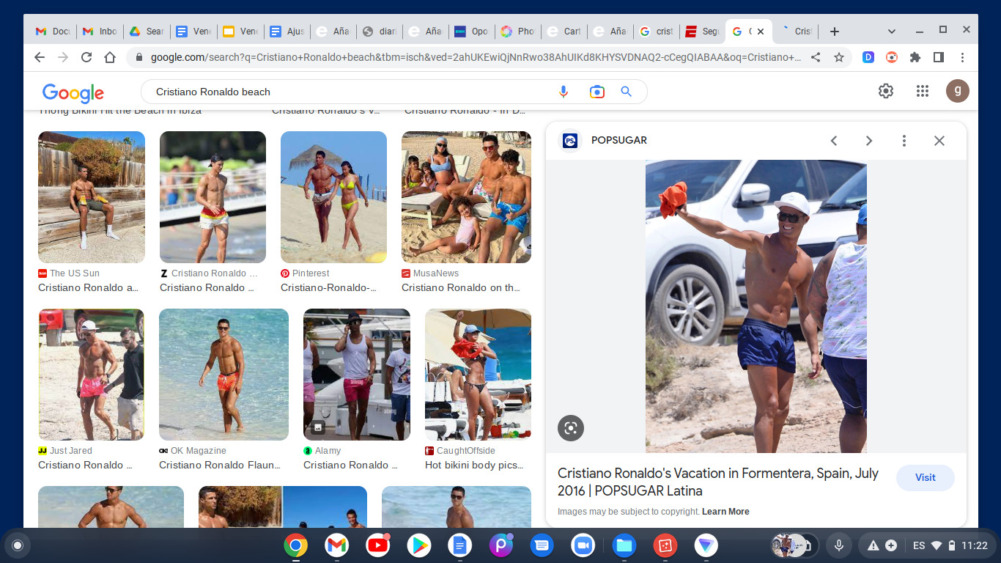Open the Cristiano Ronaldo's Vacation in Formentera title

click(x=718, y=482)
